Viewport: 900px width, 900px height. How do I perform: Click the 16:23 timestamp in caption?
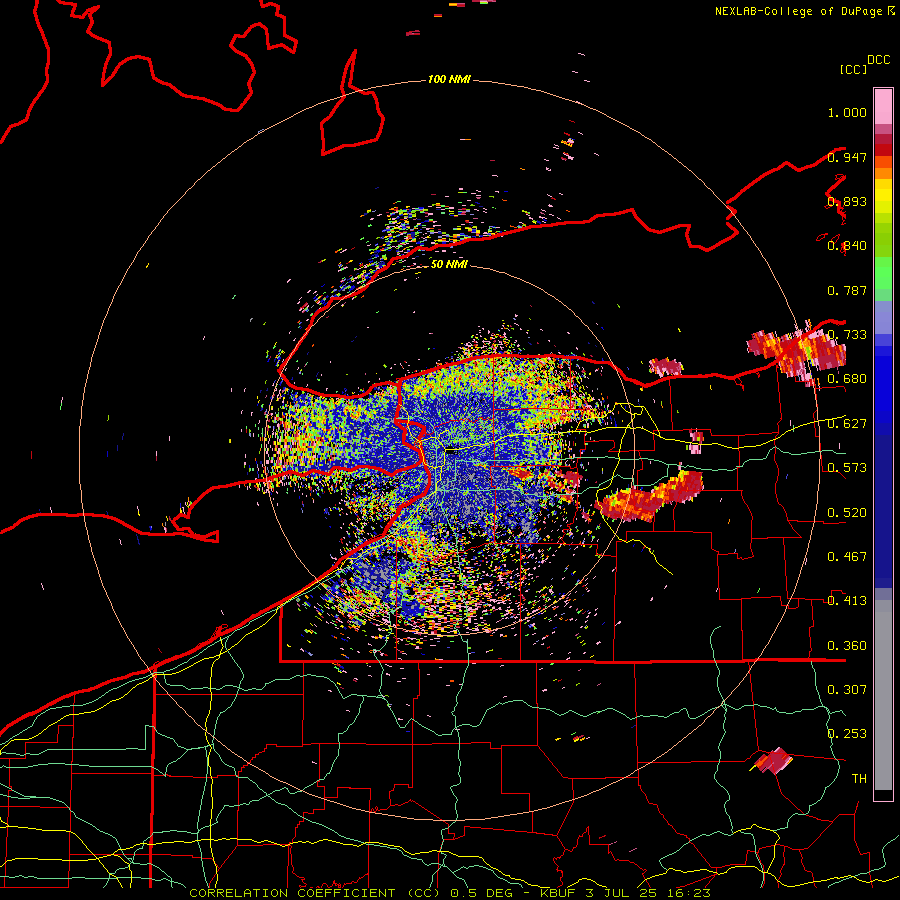pyautogui.click(x=688, y=893)
